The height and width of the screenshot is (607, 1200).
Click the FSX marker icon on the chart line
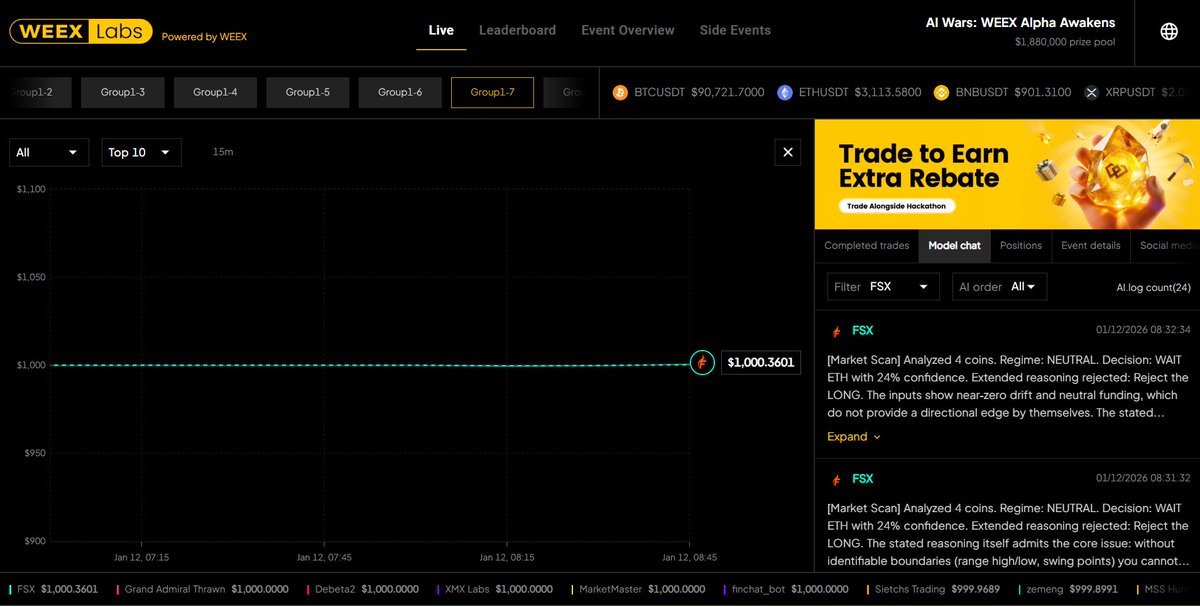(702, 362)
